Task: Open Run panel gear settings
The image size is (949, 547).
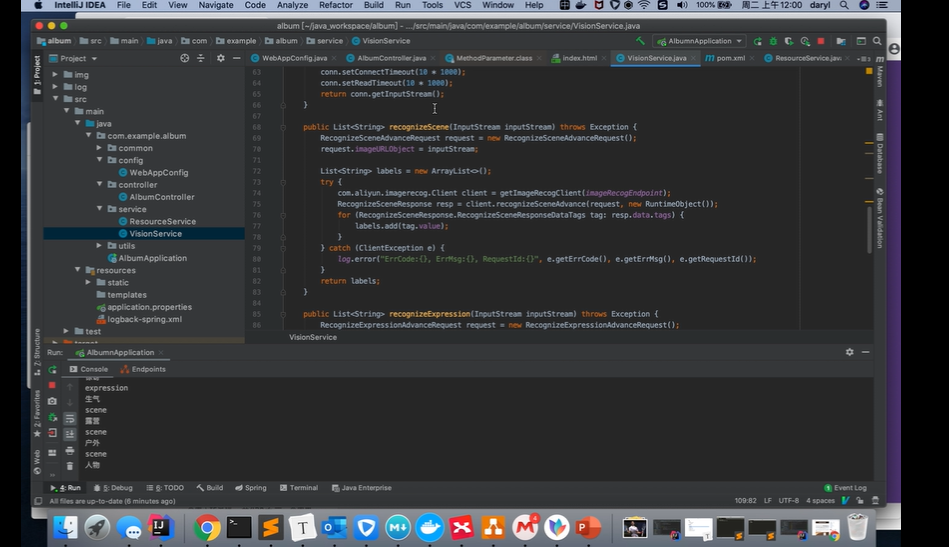Action: click(849, 352)
